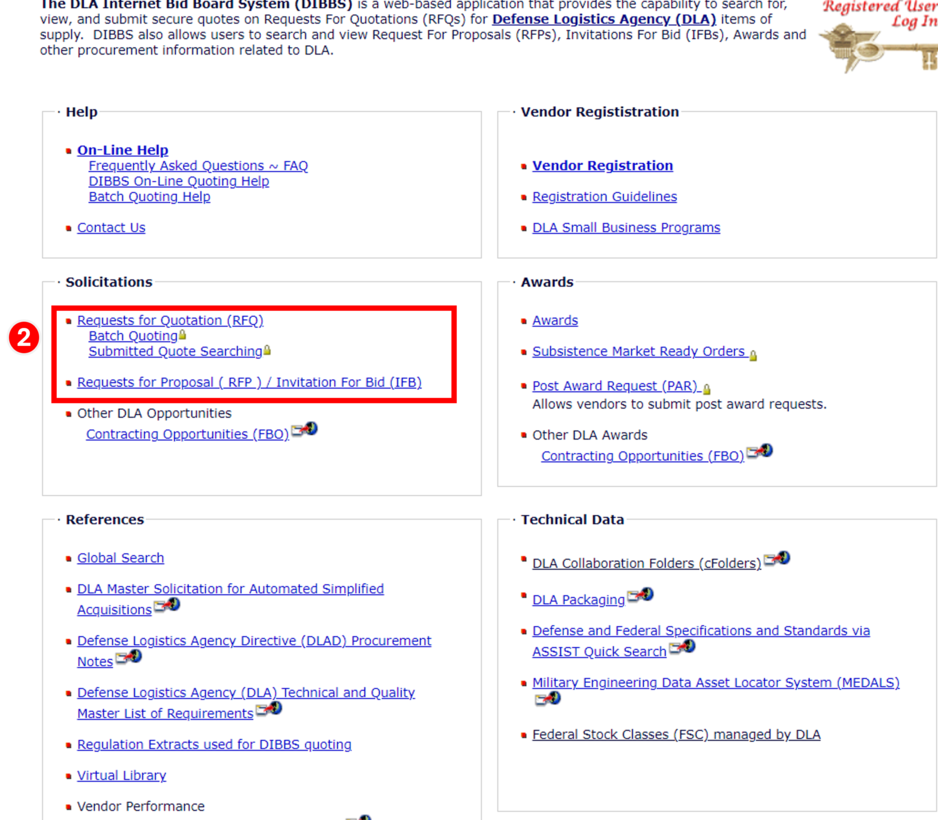Click lock icon after Subsistence Market Ready Orders

753,354
